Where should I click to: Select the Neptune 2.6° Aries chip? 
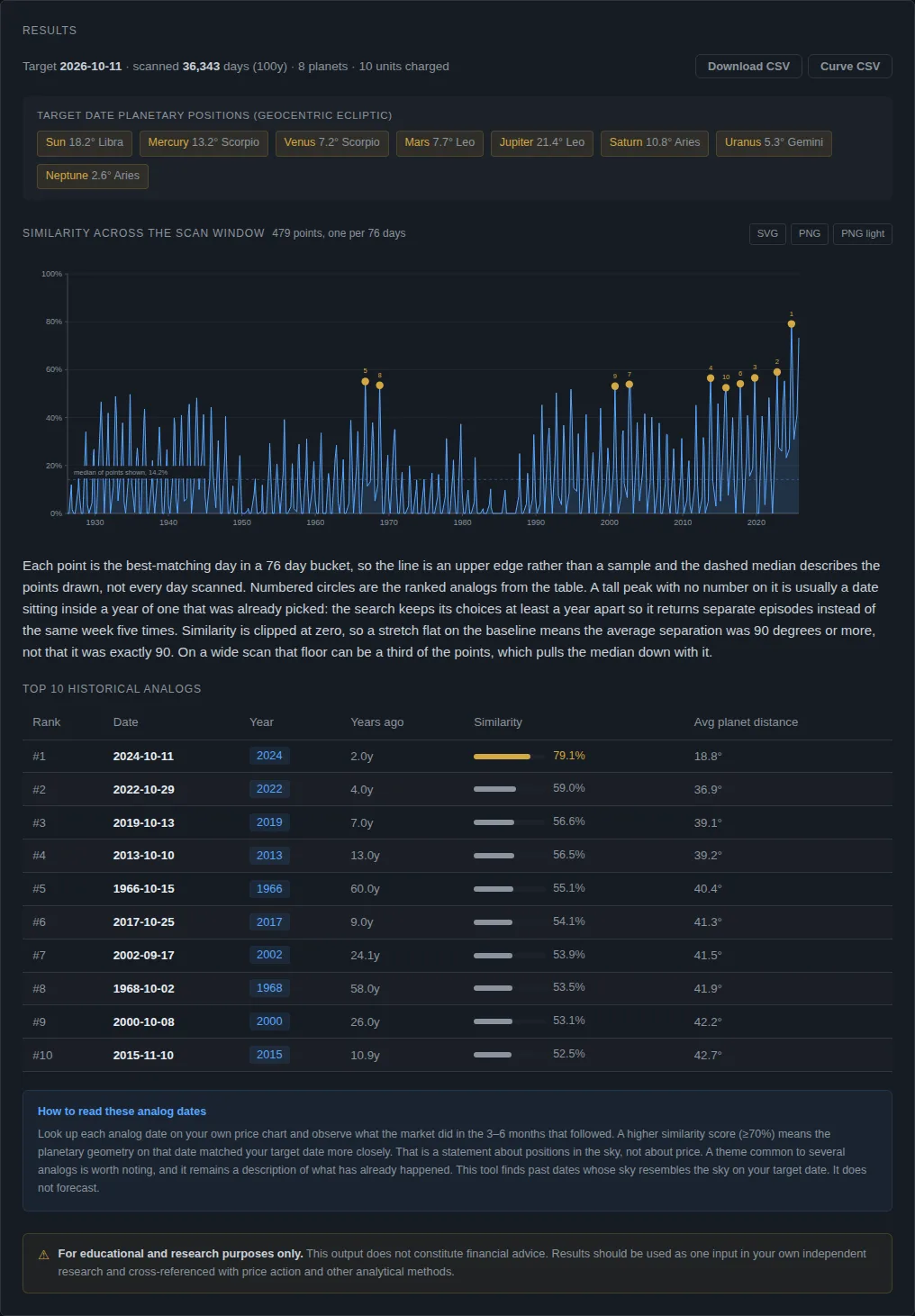pyautogui.click(x=93, y=177)
